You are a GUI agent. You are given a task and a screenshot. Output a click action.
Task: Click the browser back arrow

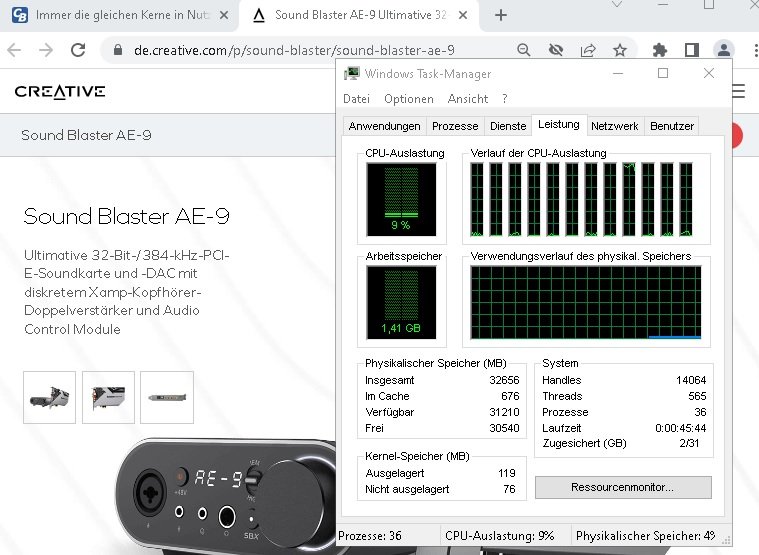point(15,50)
